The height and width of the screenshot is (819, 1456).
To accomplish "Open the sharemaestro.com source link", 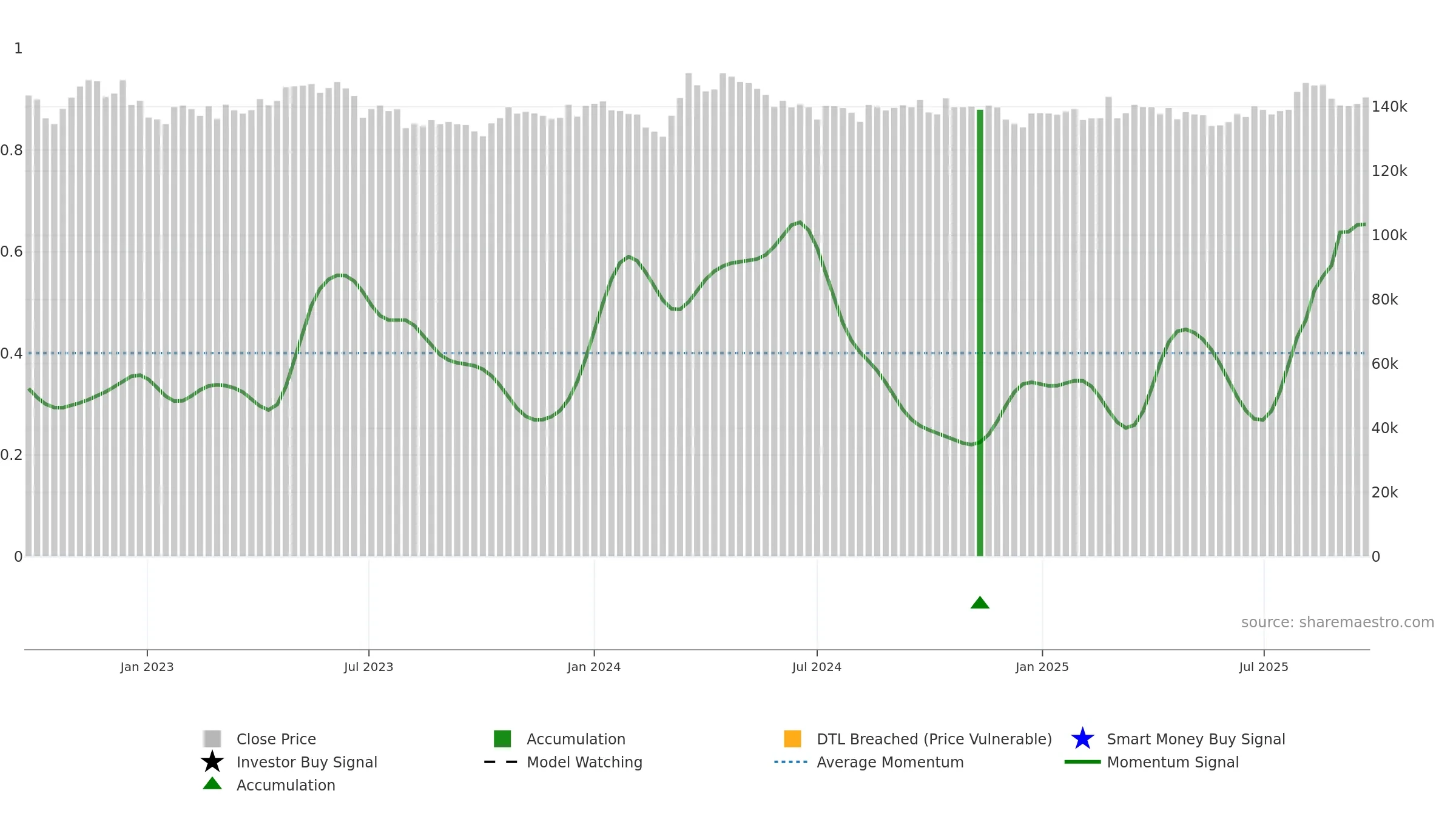I will (x=1337, y=622).
